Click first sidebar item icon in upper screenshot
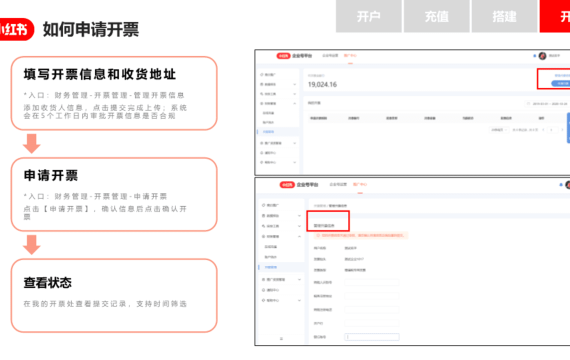 pos(262,75)
